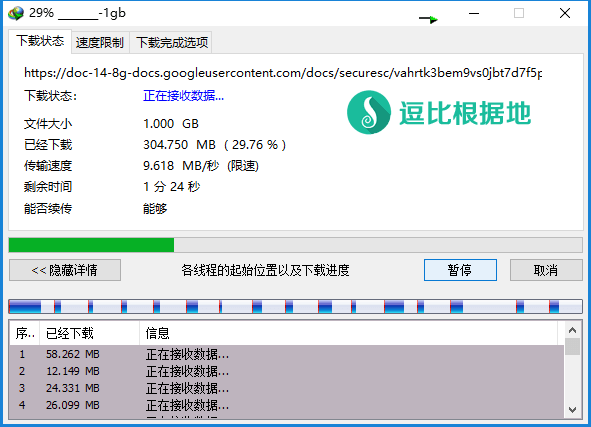Viewport: 591px width, 427px height.
Task: Select thread row 1 with 58.262 MB
Action: pyautogui.click(x=286, y=354)
